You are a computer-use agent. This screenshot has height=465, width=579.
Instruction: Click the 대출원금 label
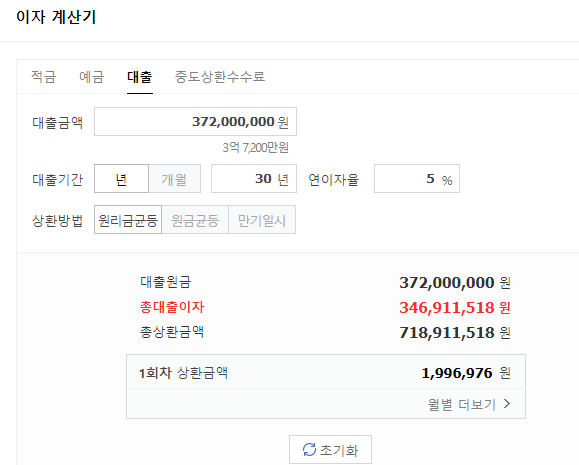point(165,282)
